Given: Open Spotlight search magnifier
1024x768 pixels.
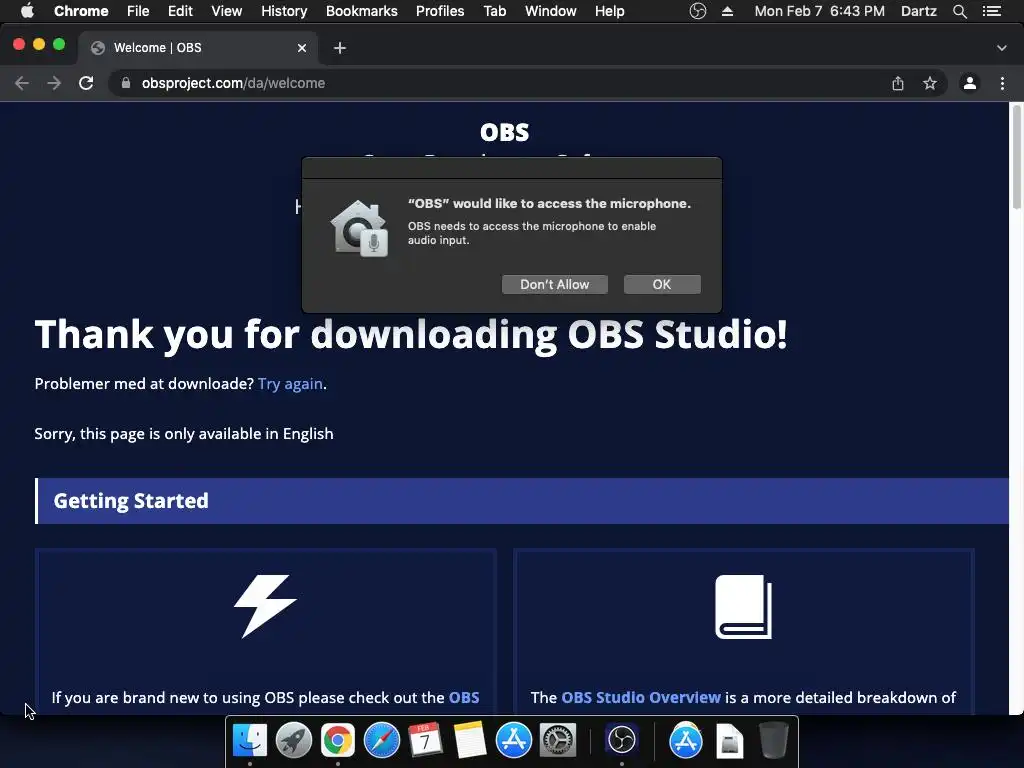Looking at the screenshot, I should [960, 11].
